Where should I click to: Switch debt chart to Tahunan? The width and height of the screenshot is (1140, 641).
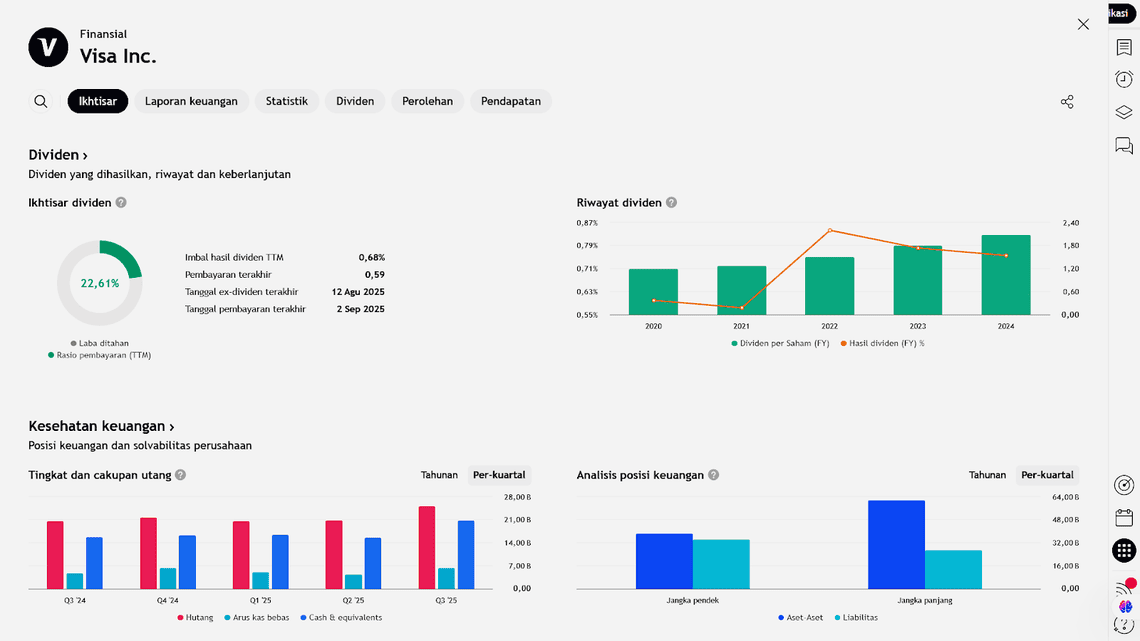point(439,475)
